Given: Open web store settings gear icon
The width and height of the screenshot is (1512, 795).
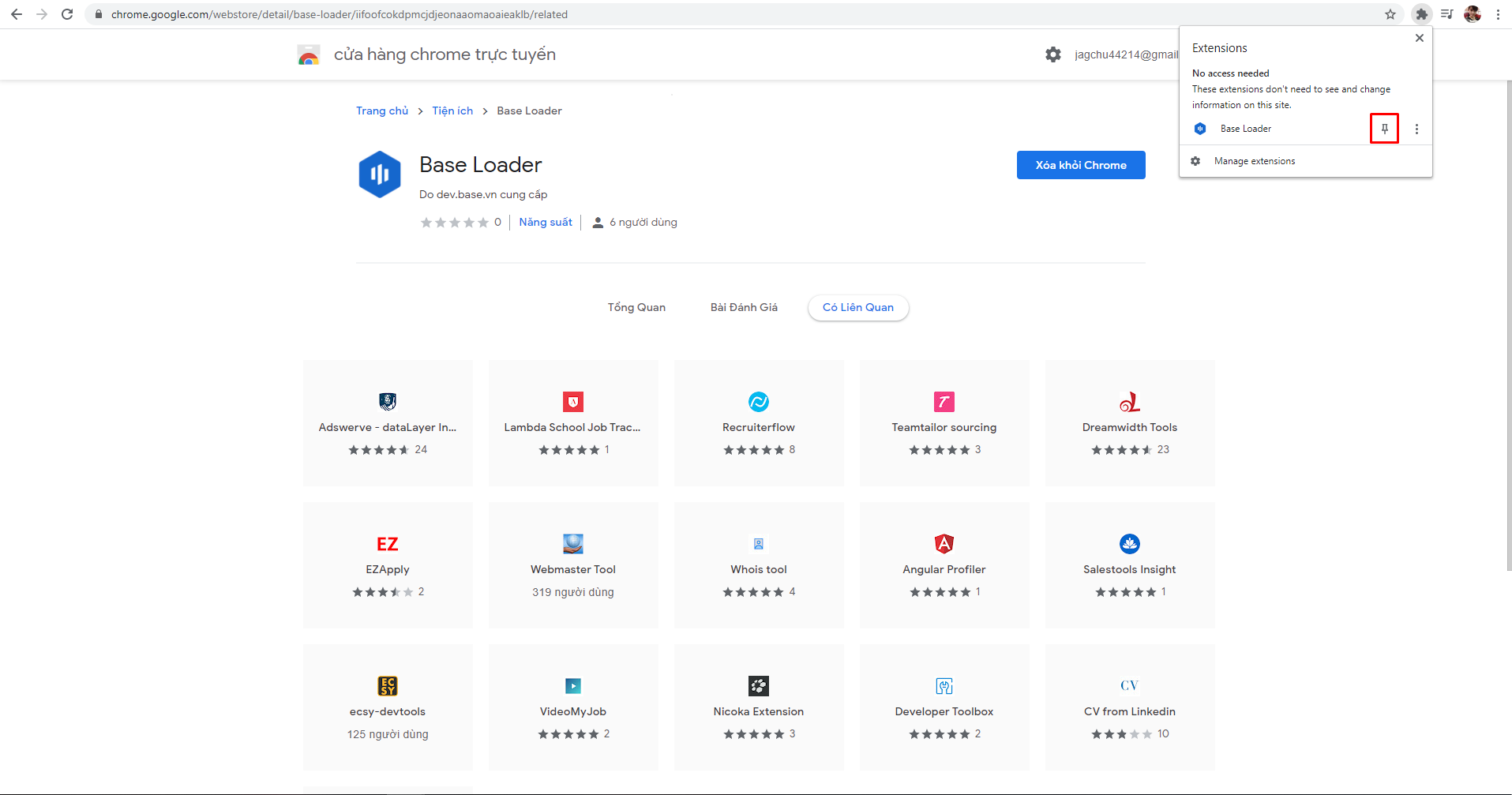Looking at the screenshot, I should coord(1053,54).
